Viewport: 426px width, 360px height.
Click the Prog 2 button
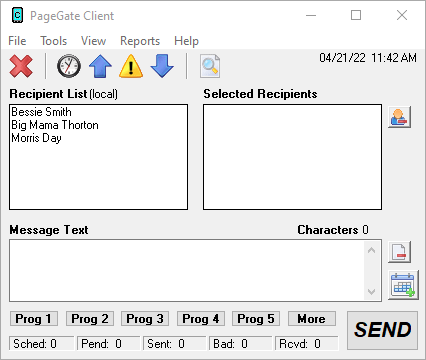pos(90,319)
